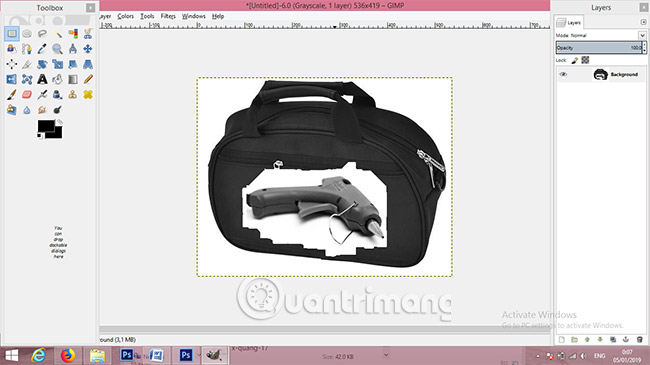Raise the layer with up arrow
The width and height of the screenshot is (650, 365).
[x=587, y=340]
